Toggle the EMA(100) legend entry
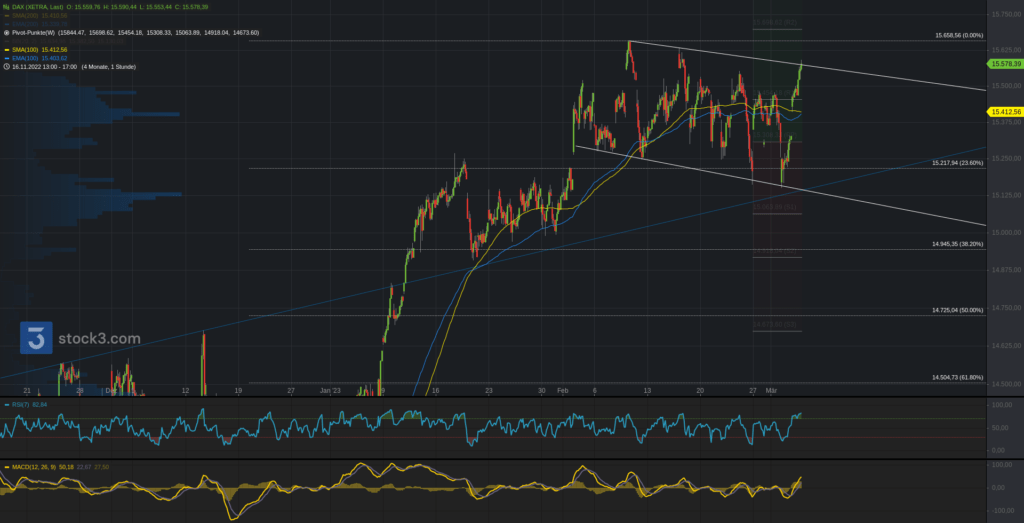 tap(40, 58)
